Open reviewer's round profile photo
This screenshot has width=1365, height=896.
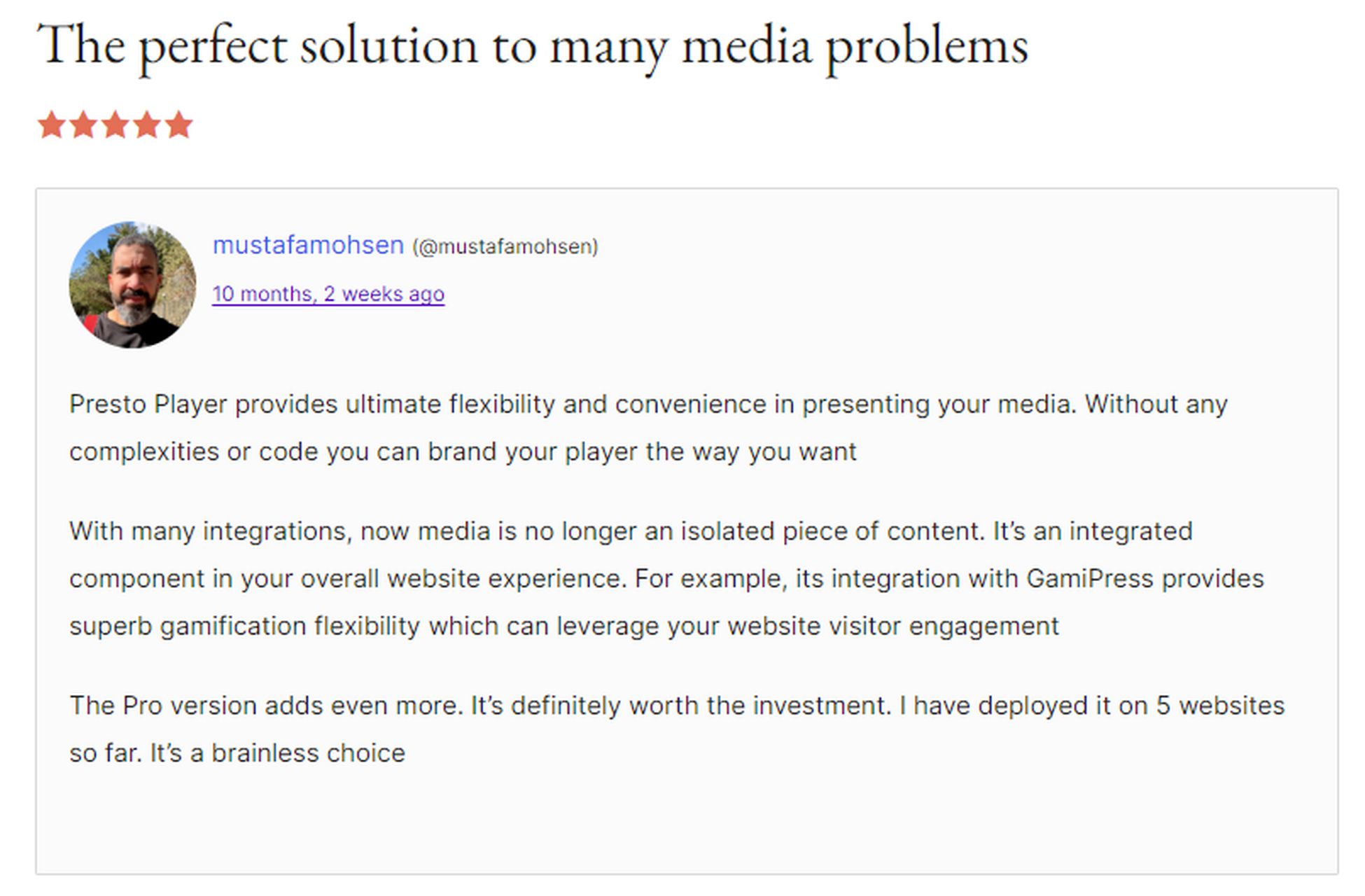(x=132, y=285)
